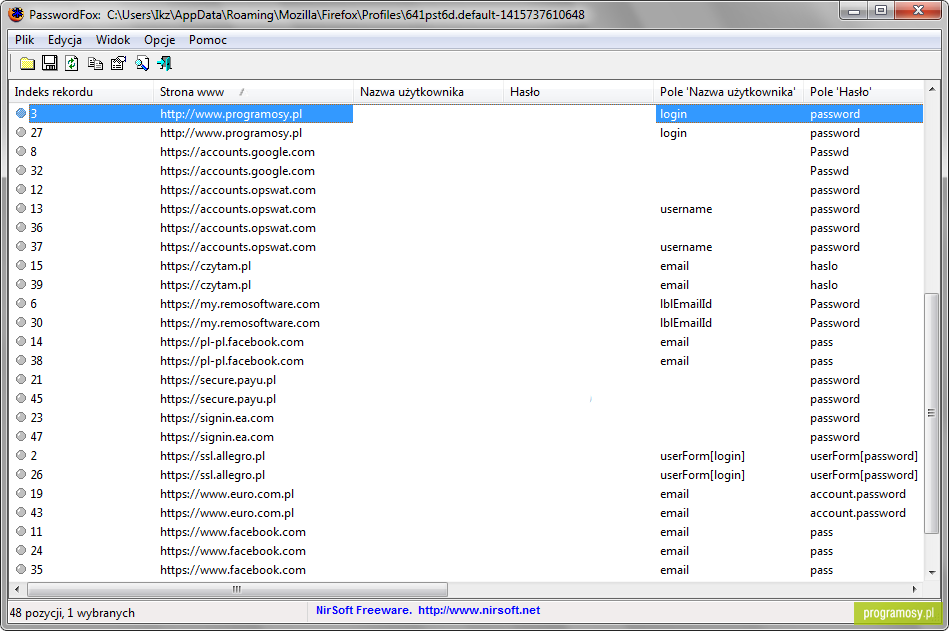Click the horizontal scrollbar right arrow
Viewport: 949px width, 631px height.
pos(914,589)
